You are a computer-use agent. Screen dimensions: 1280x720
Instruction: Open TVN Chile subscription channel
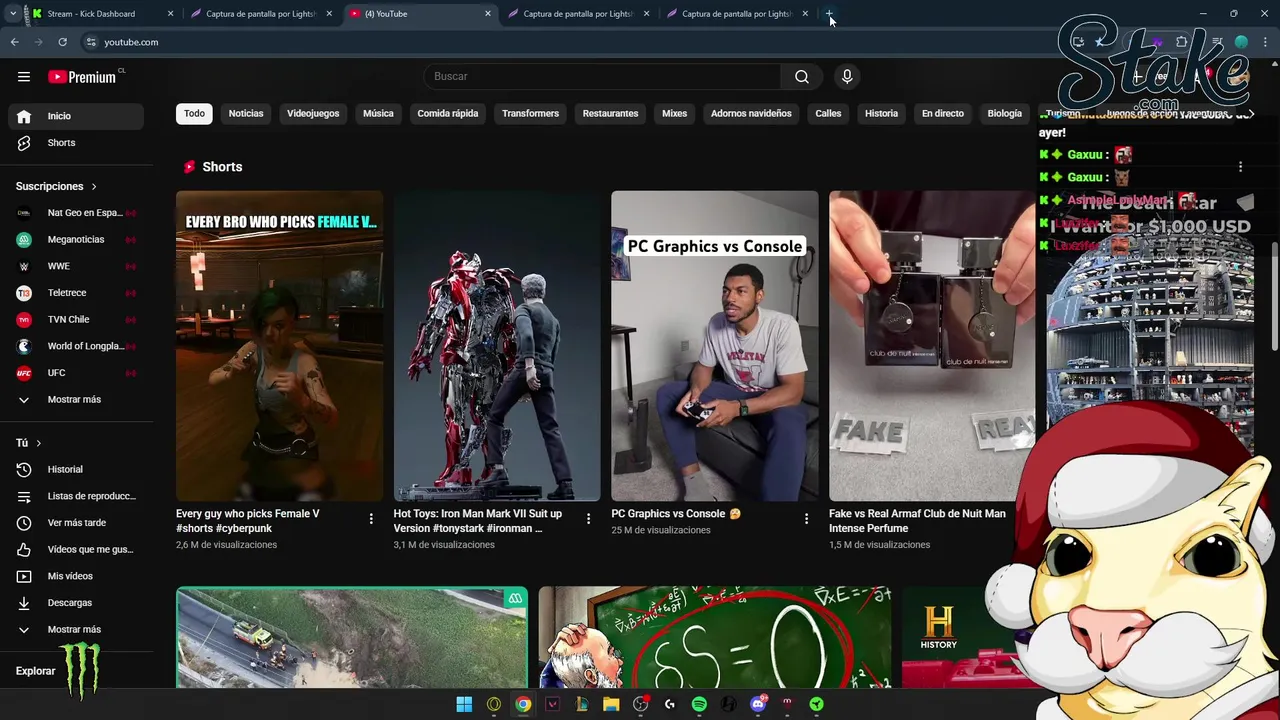[x=76, y=320]
